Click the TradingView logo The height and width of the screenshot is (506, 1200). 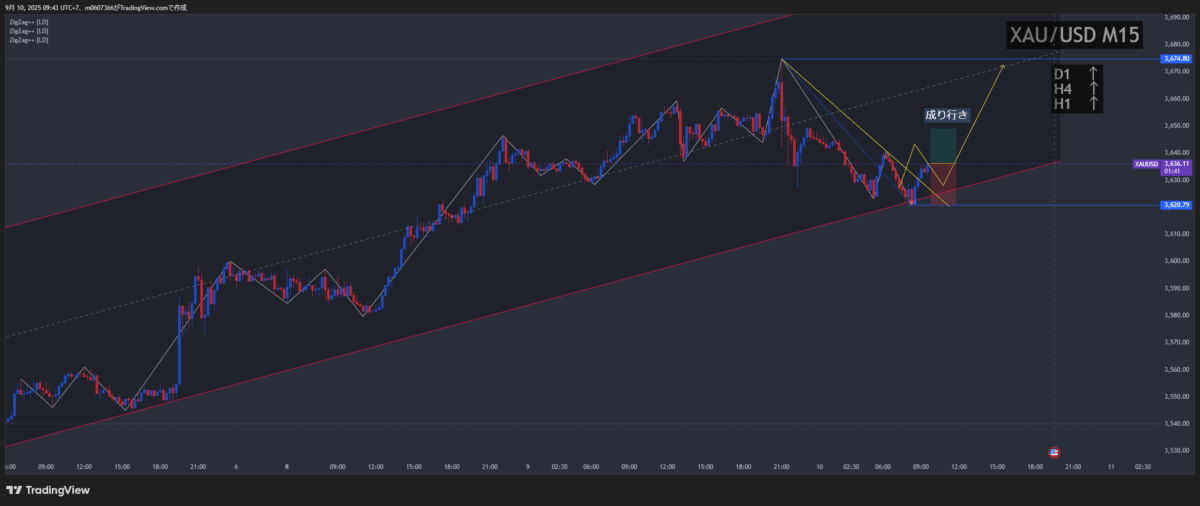48,490
